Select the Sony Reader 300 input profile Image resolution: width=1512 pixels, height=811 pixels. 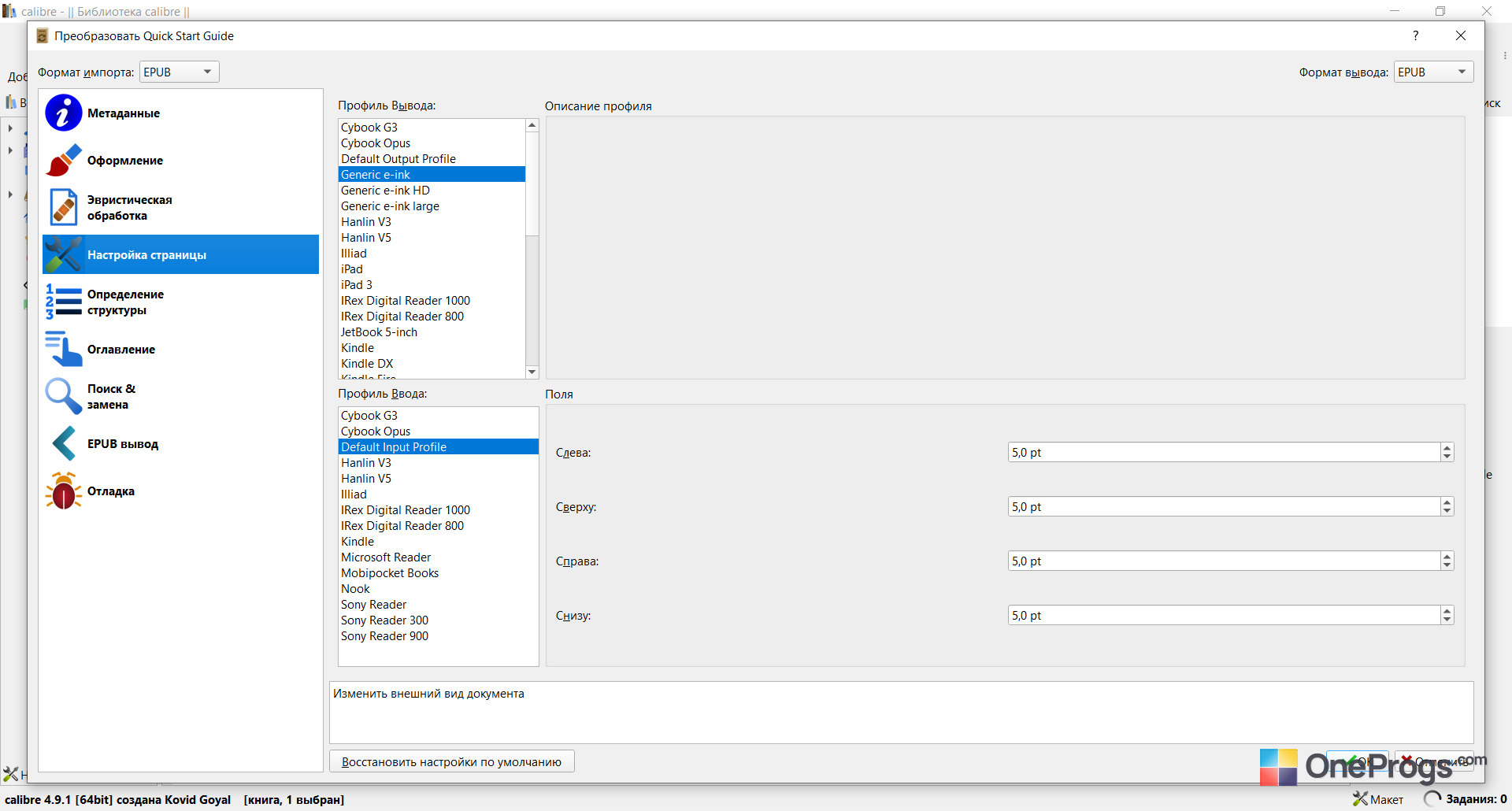[439, 620]
